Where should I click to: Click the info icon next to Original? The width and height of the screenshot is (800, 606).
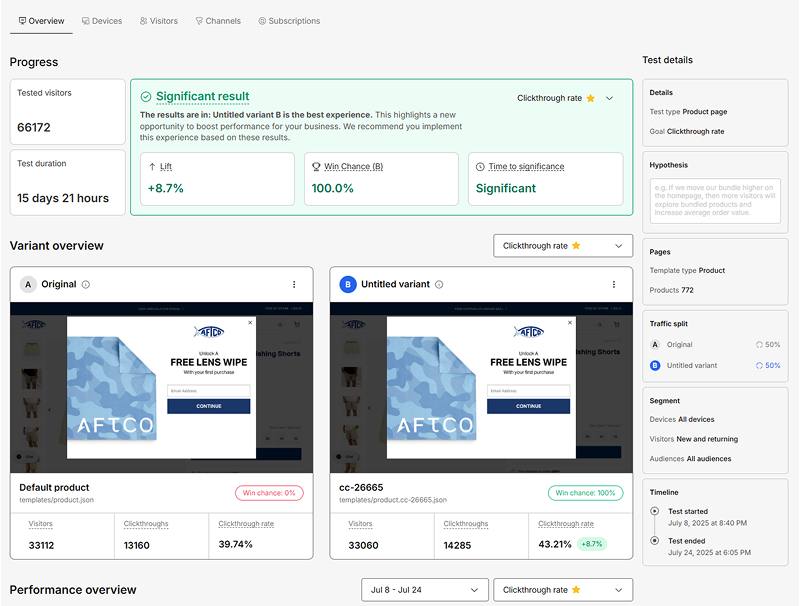(86, 285)
